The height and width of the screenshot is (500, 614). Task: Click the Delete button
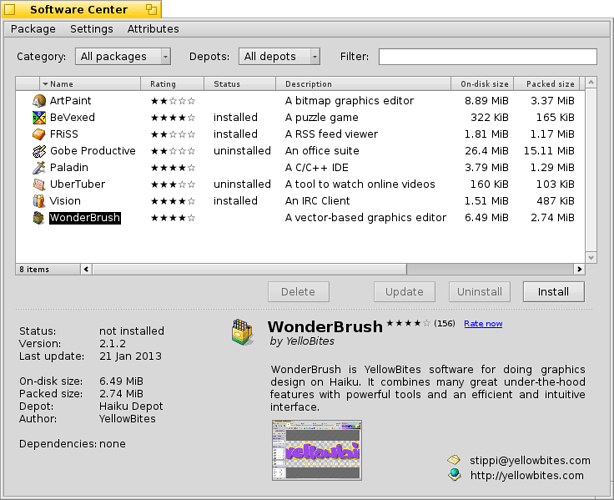pos(298,292)
